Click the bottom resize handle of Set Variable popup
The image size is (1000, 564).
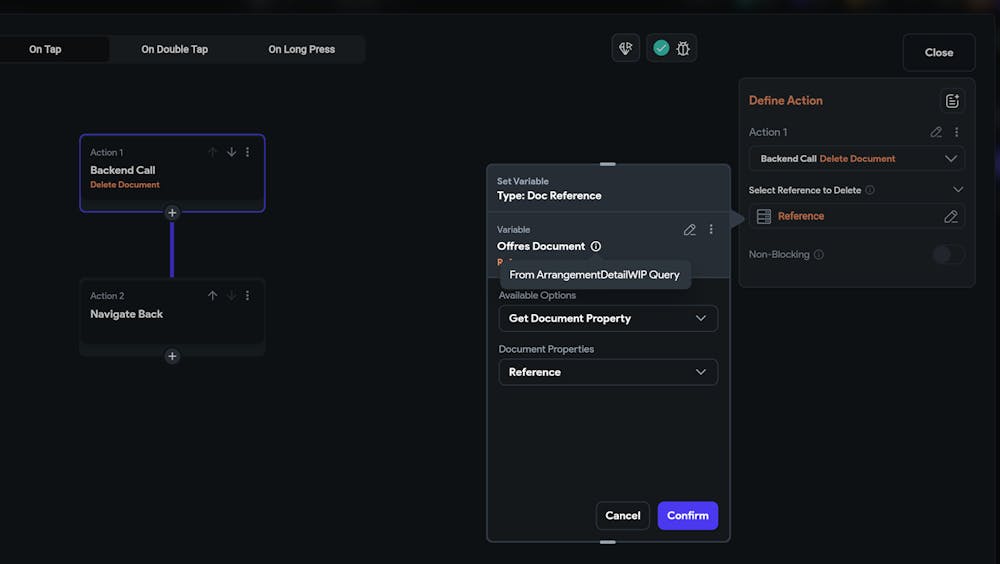click(608, 542)
